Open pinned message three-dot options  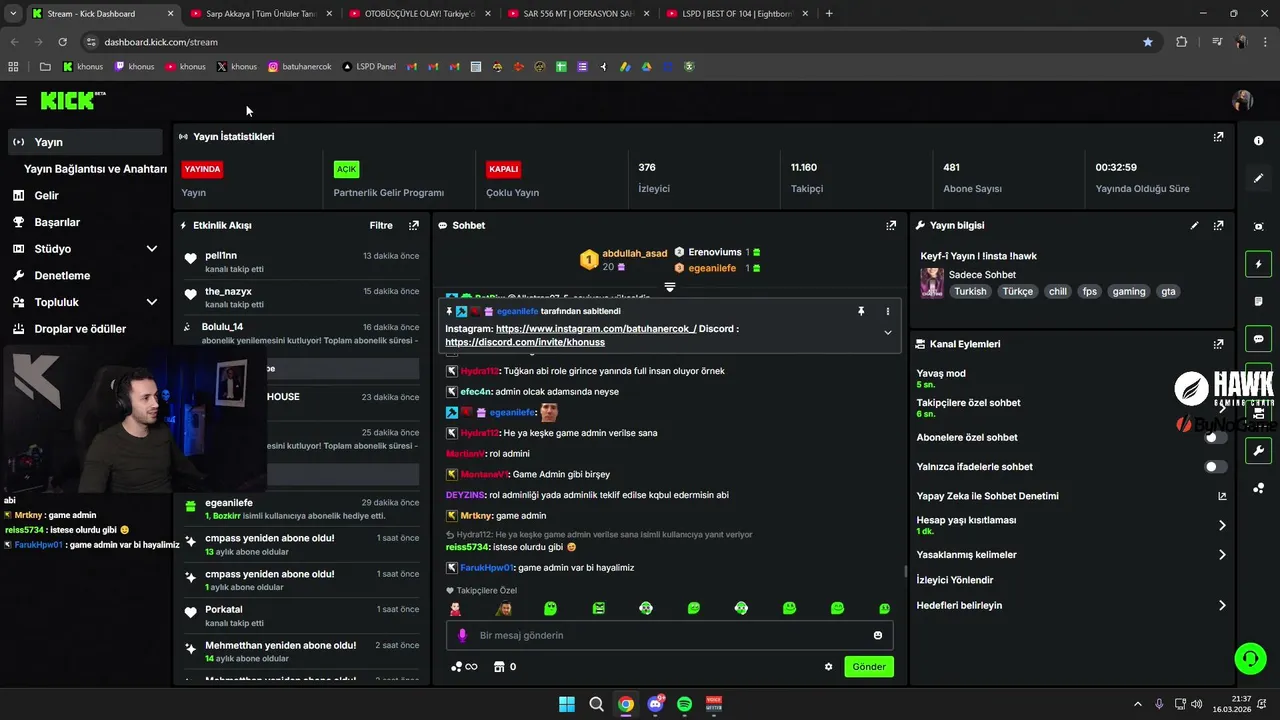[887, 312]
